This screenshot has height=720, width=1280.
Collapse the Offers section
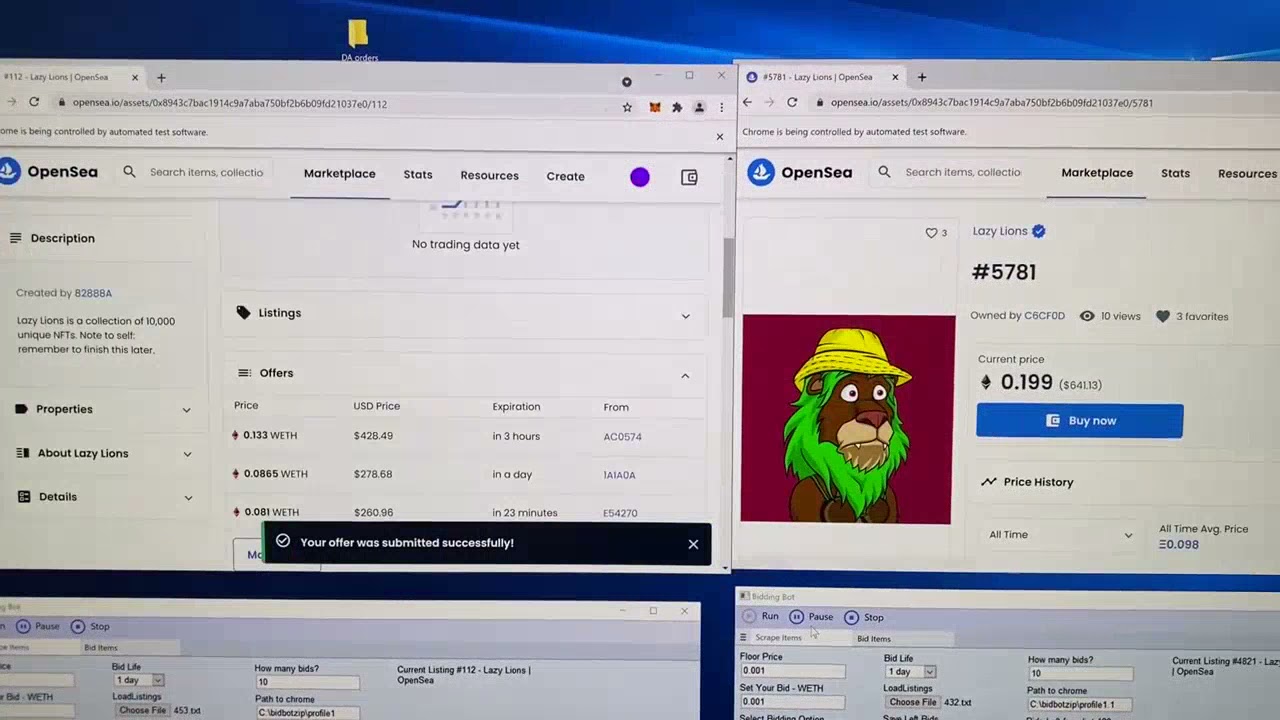click(x=685, y=376)
